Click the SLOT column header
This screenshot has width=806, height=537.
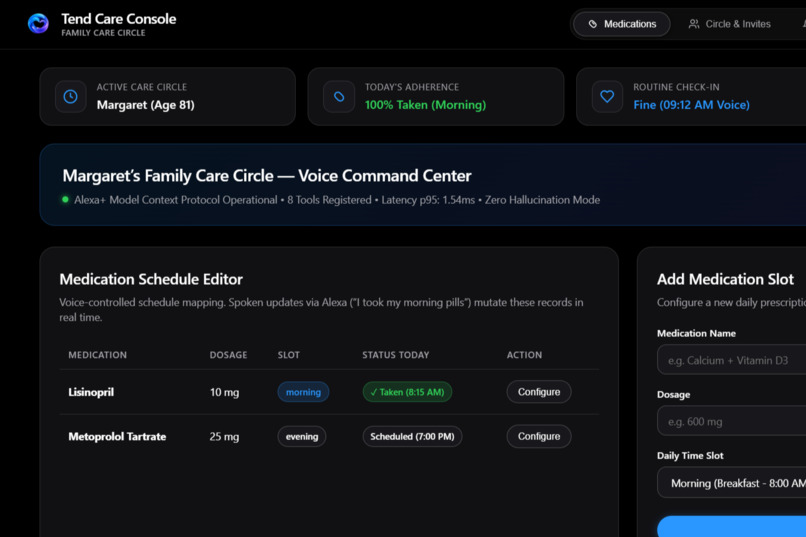[288, 355]
